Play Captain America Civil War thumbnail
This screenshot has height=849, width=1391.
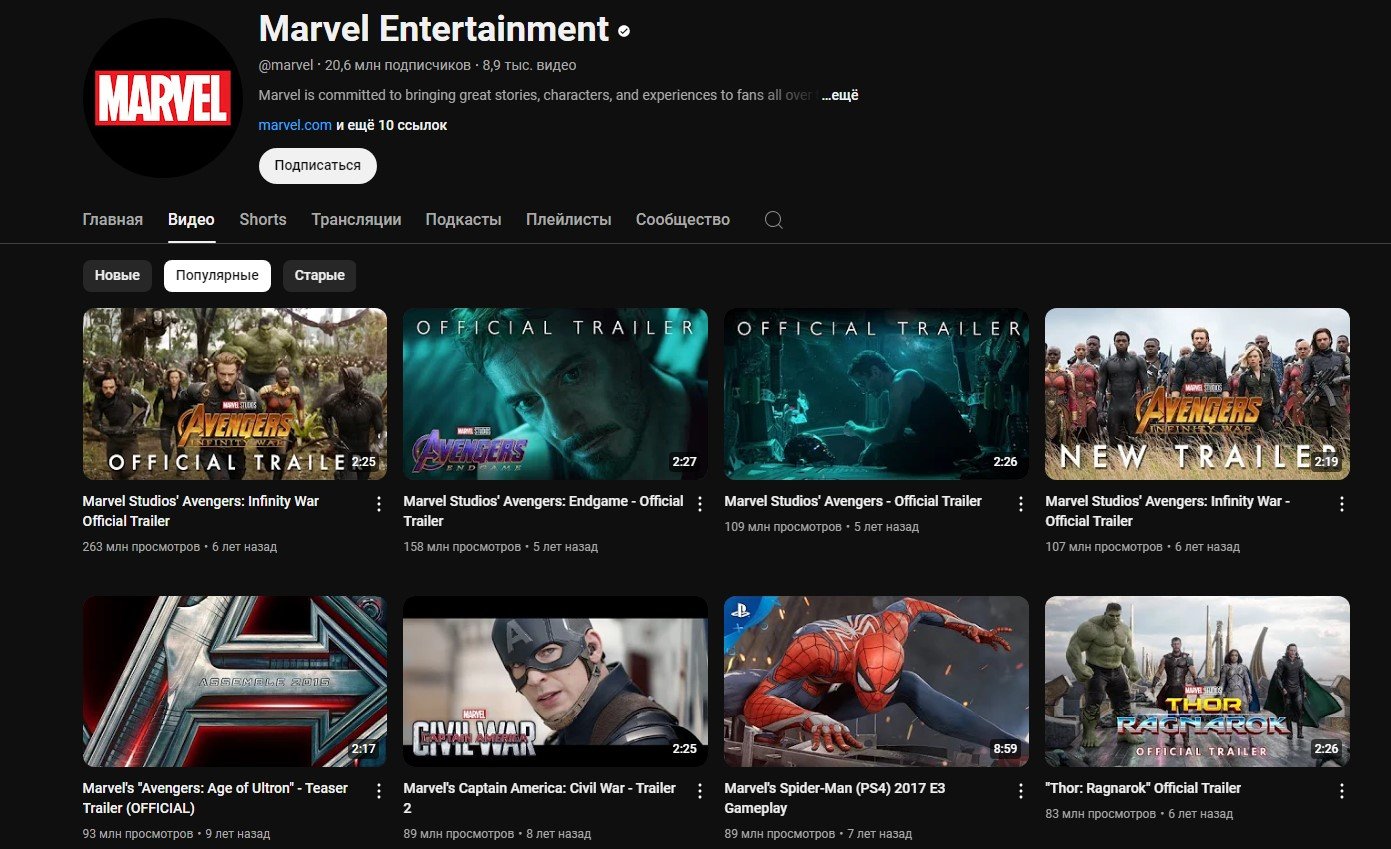coord(555,681)
